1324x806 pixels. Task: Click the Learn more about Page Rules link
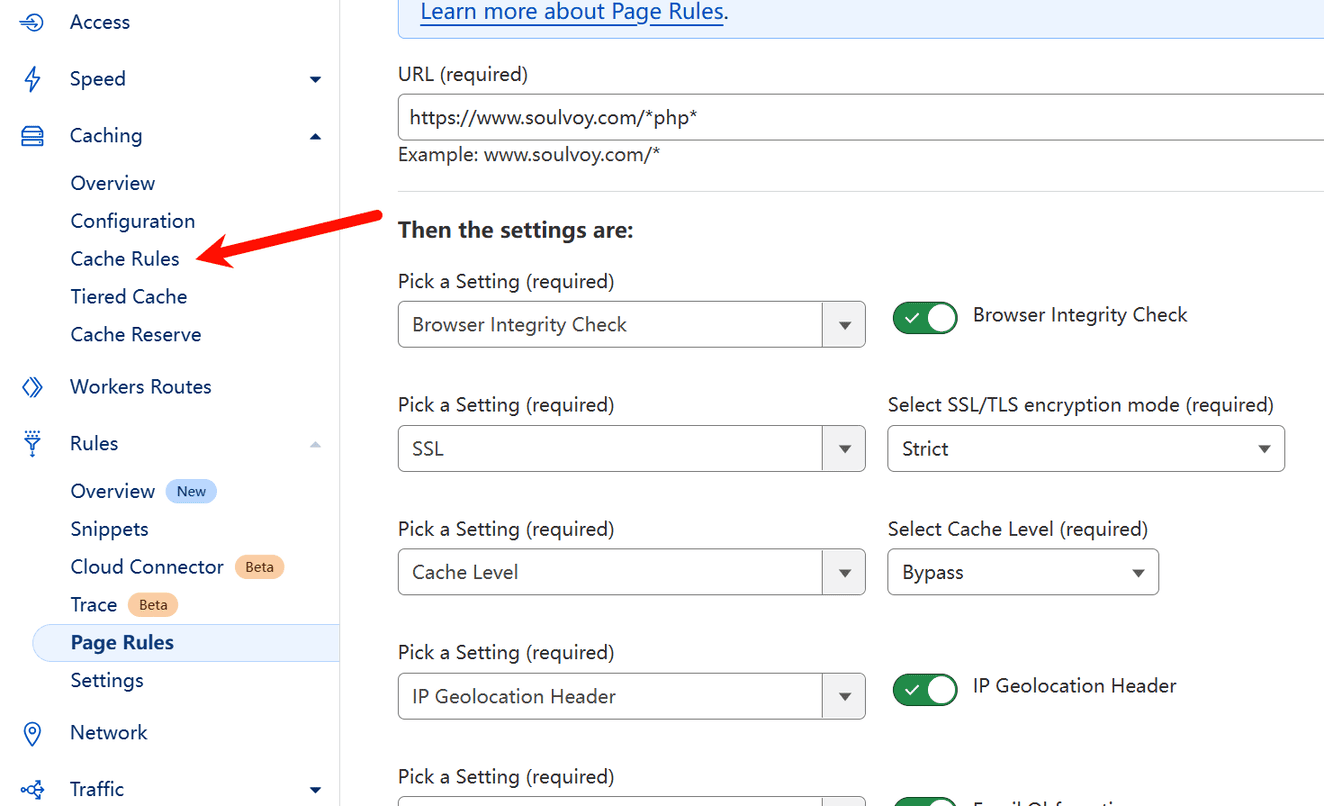coord(571,12)
